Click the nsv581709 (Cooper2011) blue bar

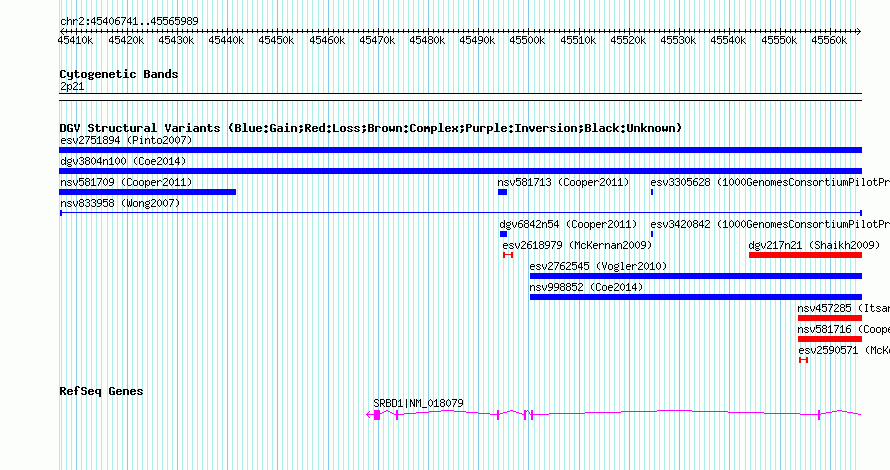[148, 192]
